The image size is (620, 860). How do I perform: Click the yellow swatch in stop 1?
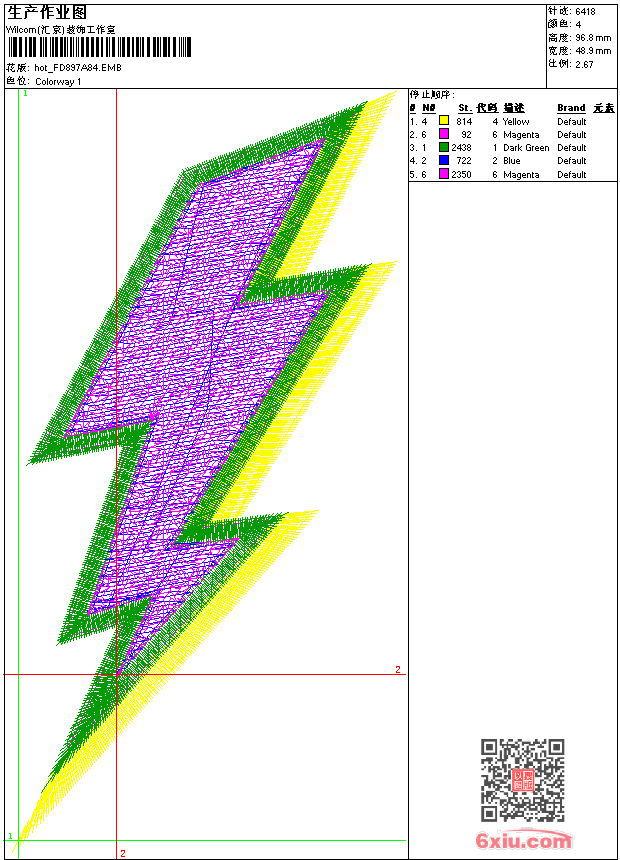point(444,121)
